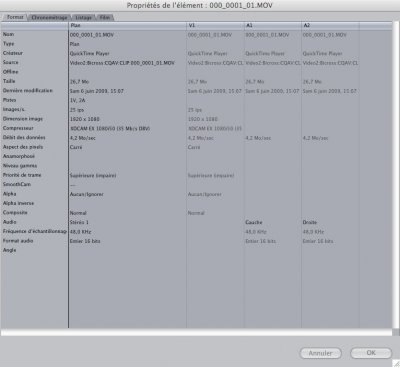Viewport: 400px width, 367px height.
Task: Click the Type value 'Plan'
Action: click(75, 44)
